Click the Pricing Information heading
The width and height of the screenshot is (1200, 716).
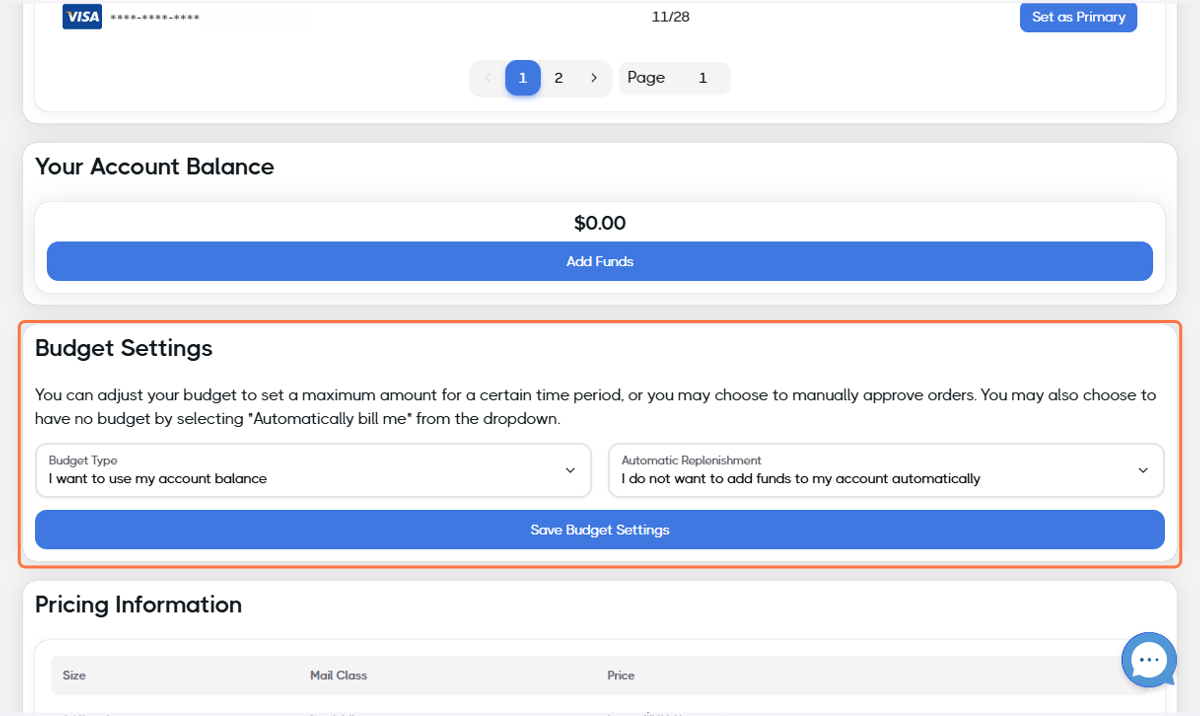[138, 605]
